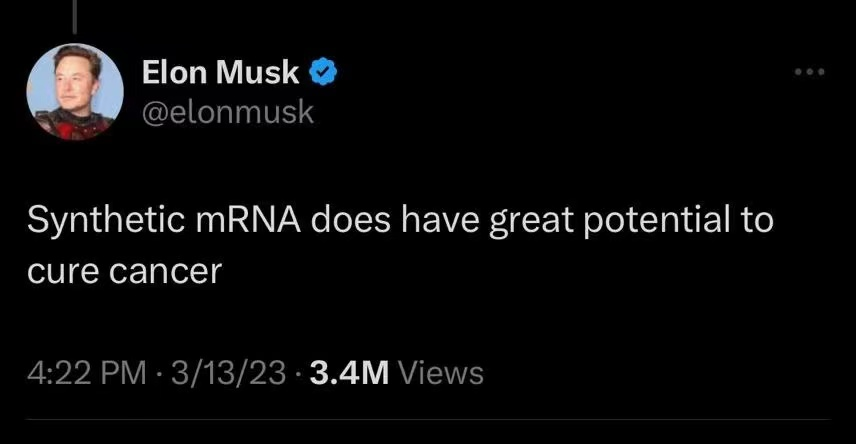The height and width of the screenshot is (444, 856).
Task: Click the 4:22 PM timestamp
Action: pyautogui.click(x=89, y=373)
